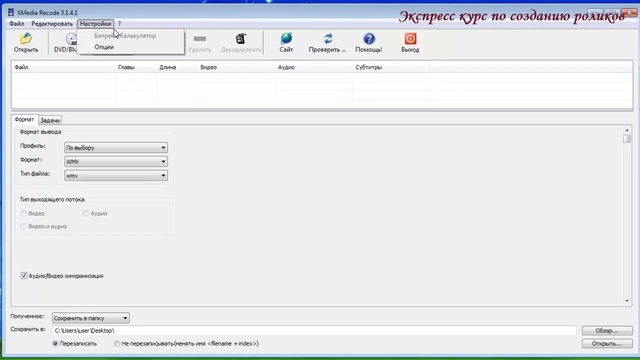640x360 pixels.
Task: Click the Видео column header
Action: click(x=236, y=67)
